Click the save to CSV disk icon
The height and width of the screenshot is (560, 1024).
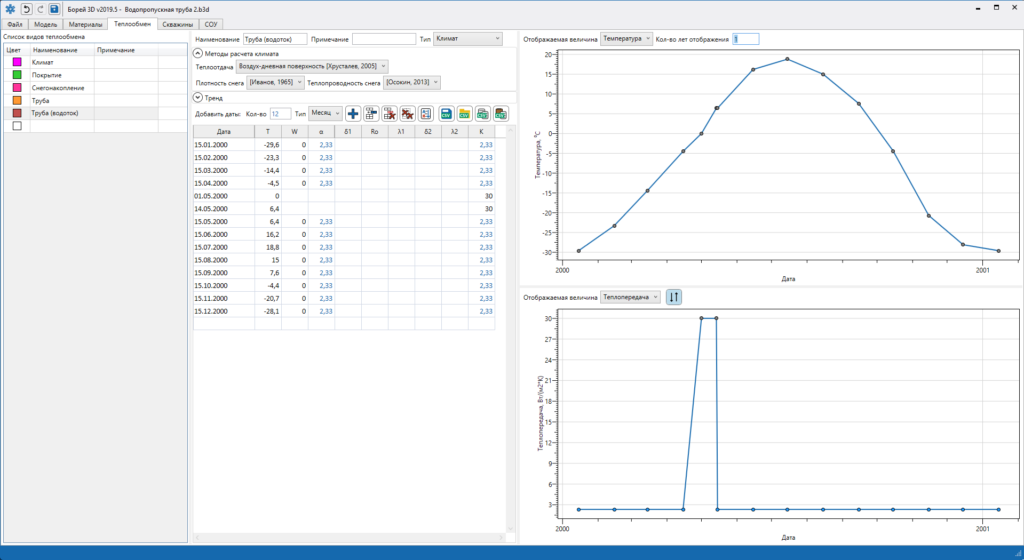(x=446, y=114)
